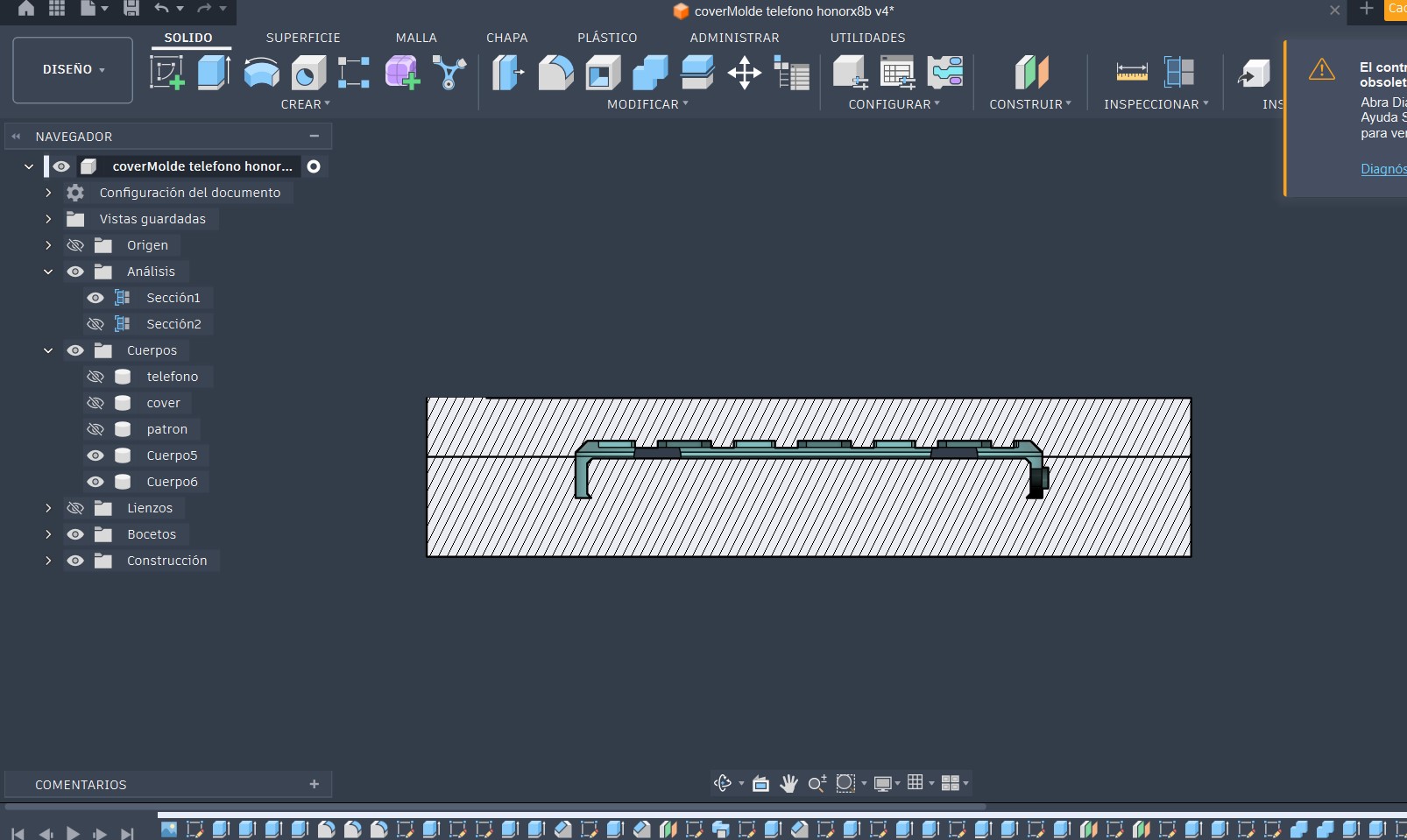Play the timeline history
Image resolution: width=1407 pixels, height=840 pixels.
[73, 833]
